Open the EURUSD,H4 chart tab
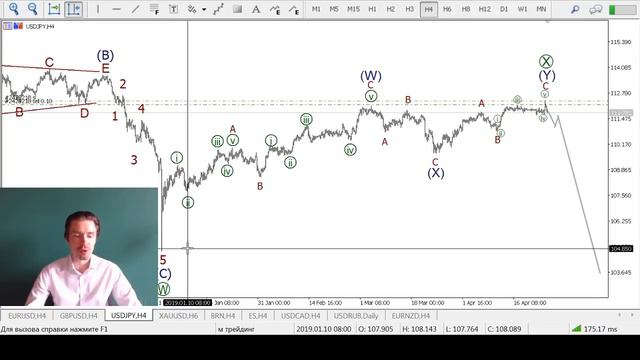The height and width of the screenshot is (360, 640). (x=27, y=316)
